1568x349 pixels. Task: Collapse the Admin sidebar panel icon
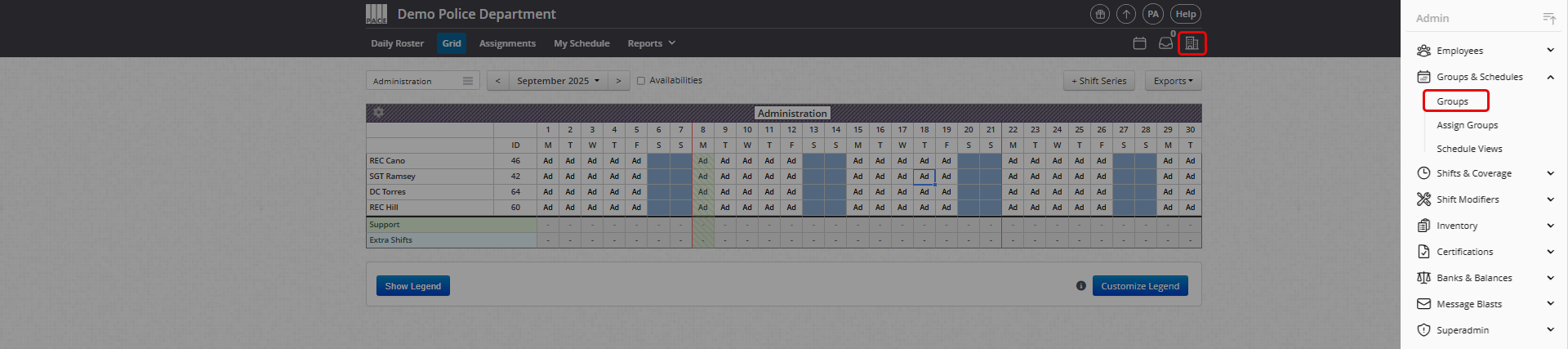tap(1548, 18)
